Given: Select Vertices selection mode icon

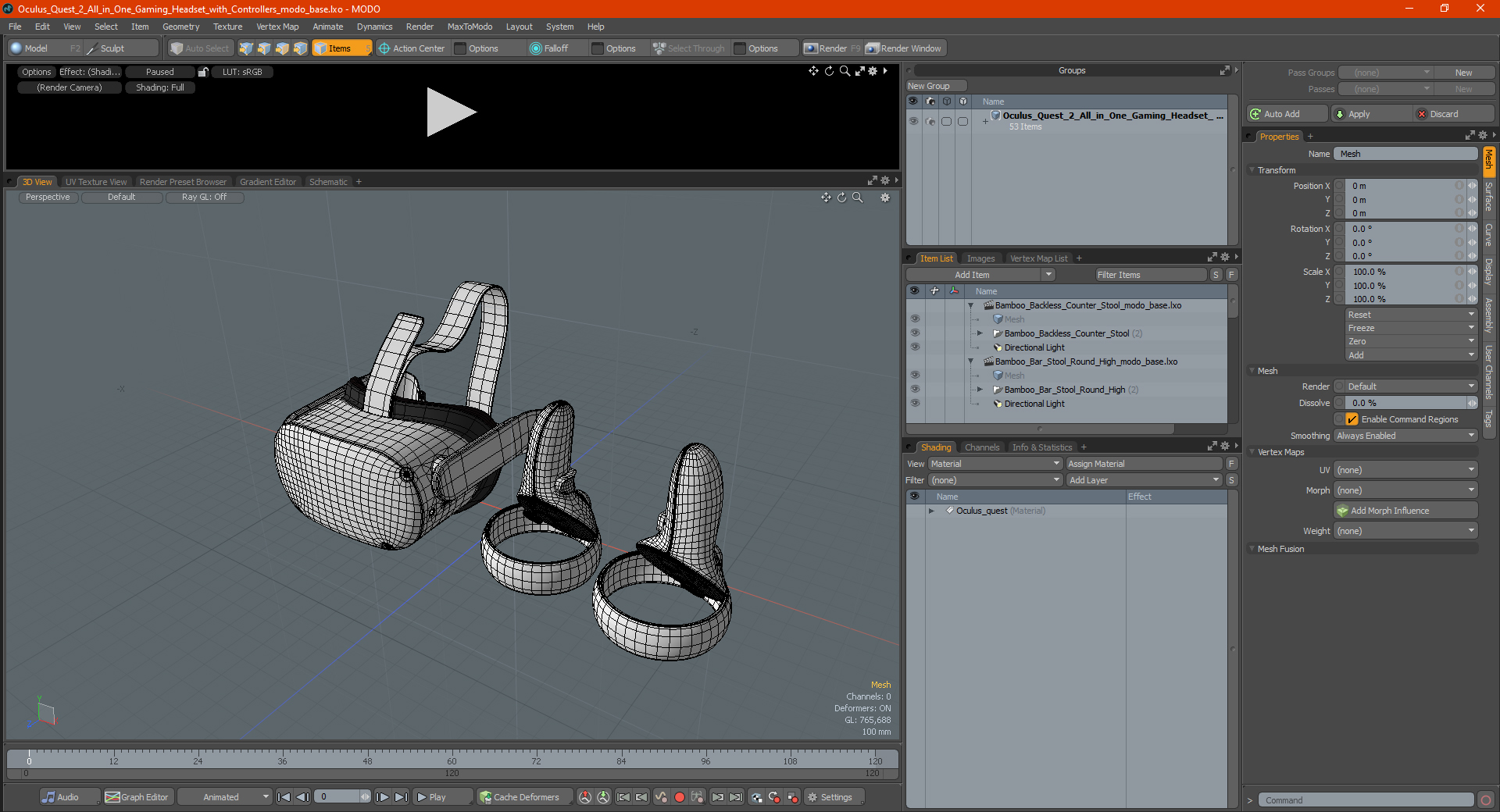Looking at the screenshot, I should pyautogui.click(x=246, y=48).
